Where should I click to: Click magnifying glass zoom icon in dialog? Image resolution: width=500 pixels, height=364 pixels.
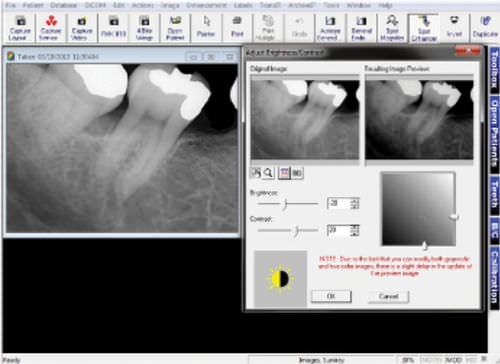pyautogui.click(x=268, y=173)
